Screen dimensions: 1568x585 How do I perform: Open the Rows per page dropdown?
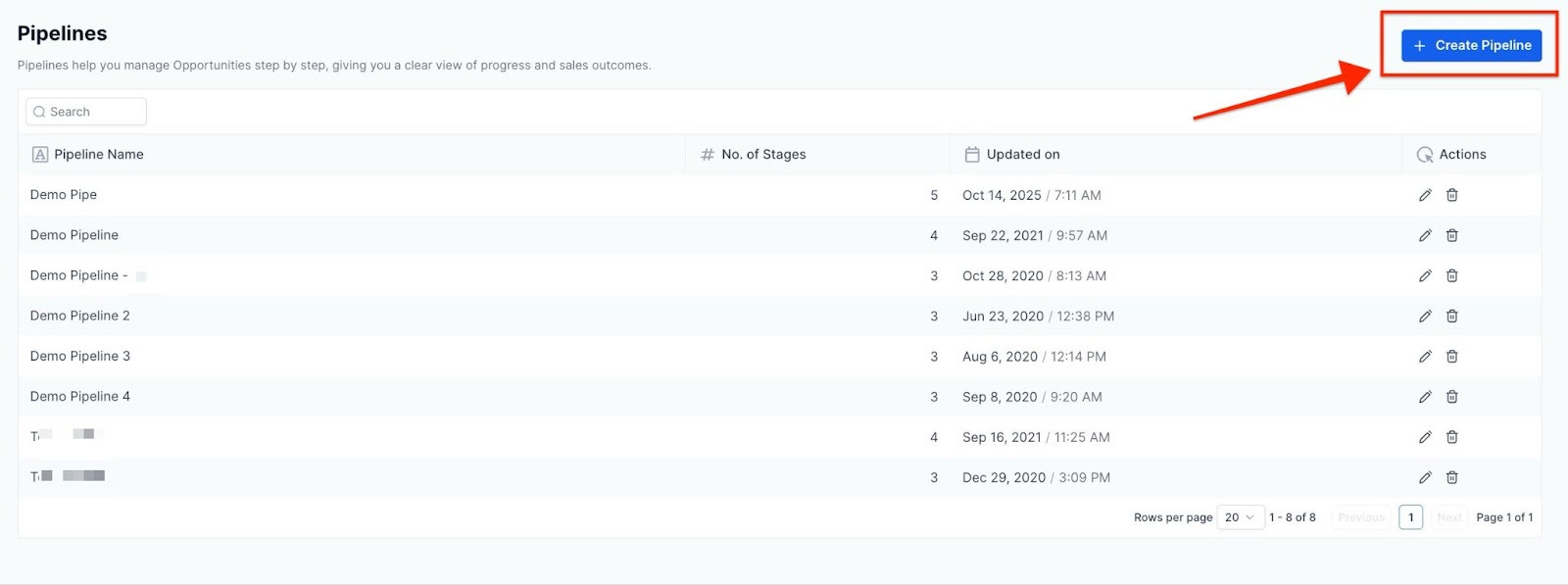1240,517
